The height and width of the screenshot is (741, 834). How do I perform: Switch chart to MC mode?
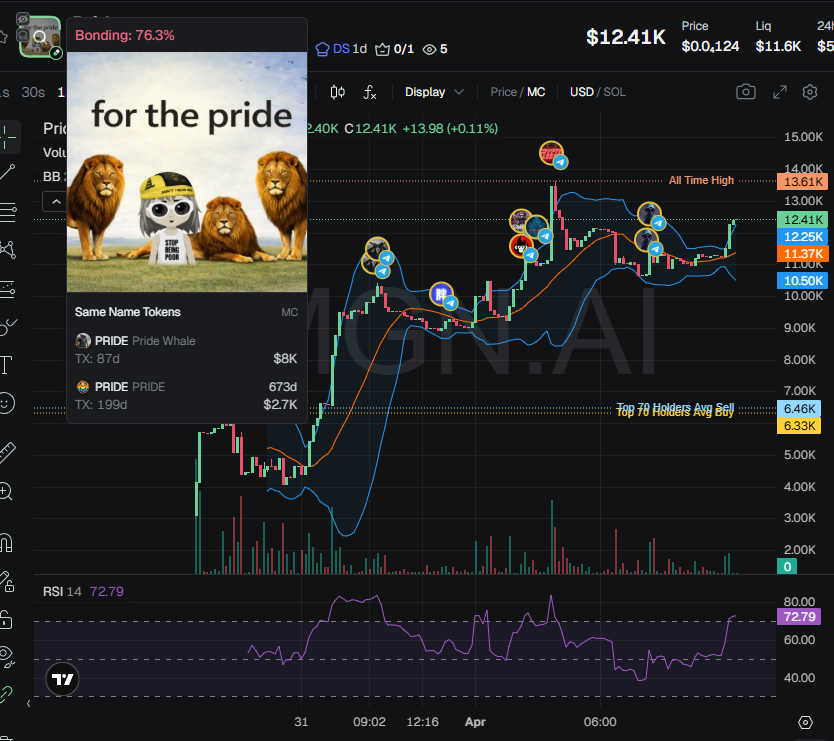click(536, 92)
